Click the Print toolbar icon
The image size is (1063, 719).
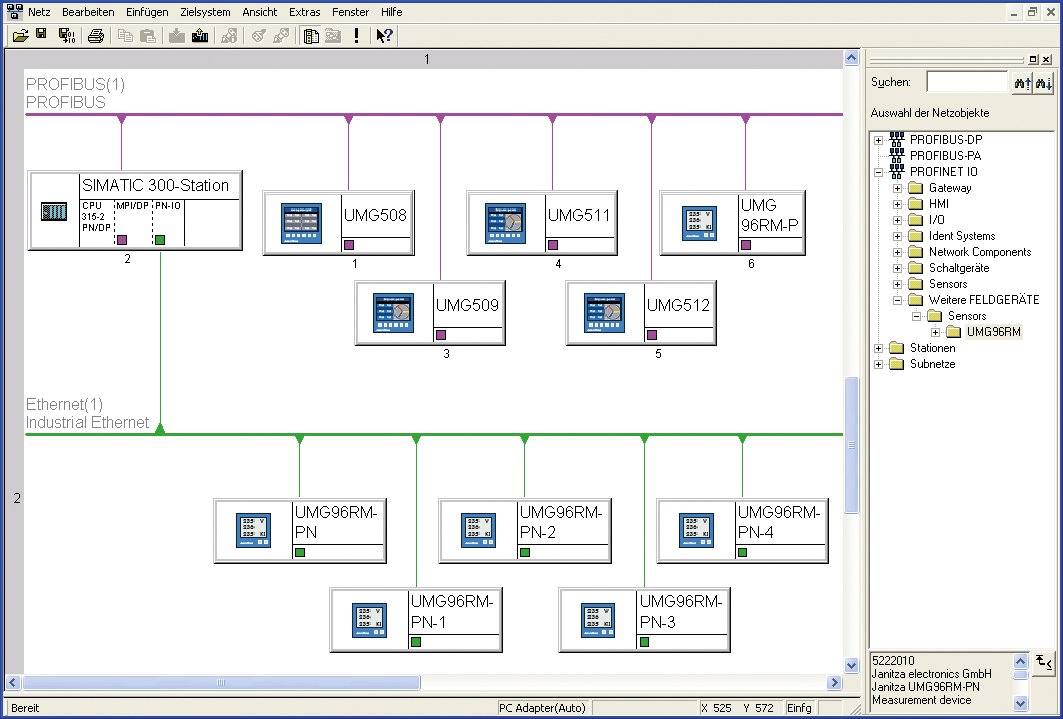pyautogui.click(x=96, y=36)
